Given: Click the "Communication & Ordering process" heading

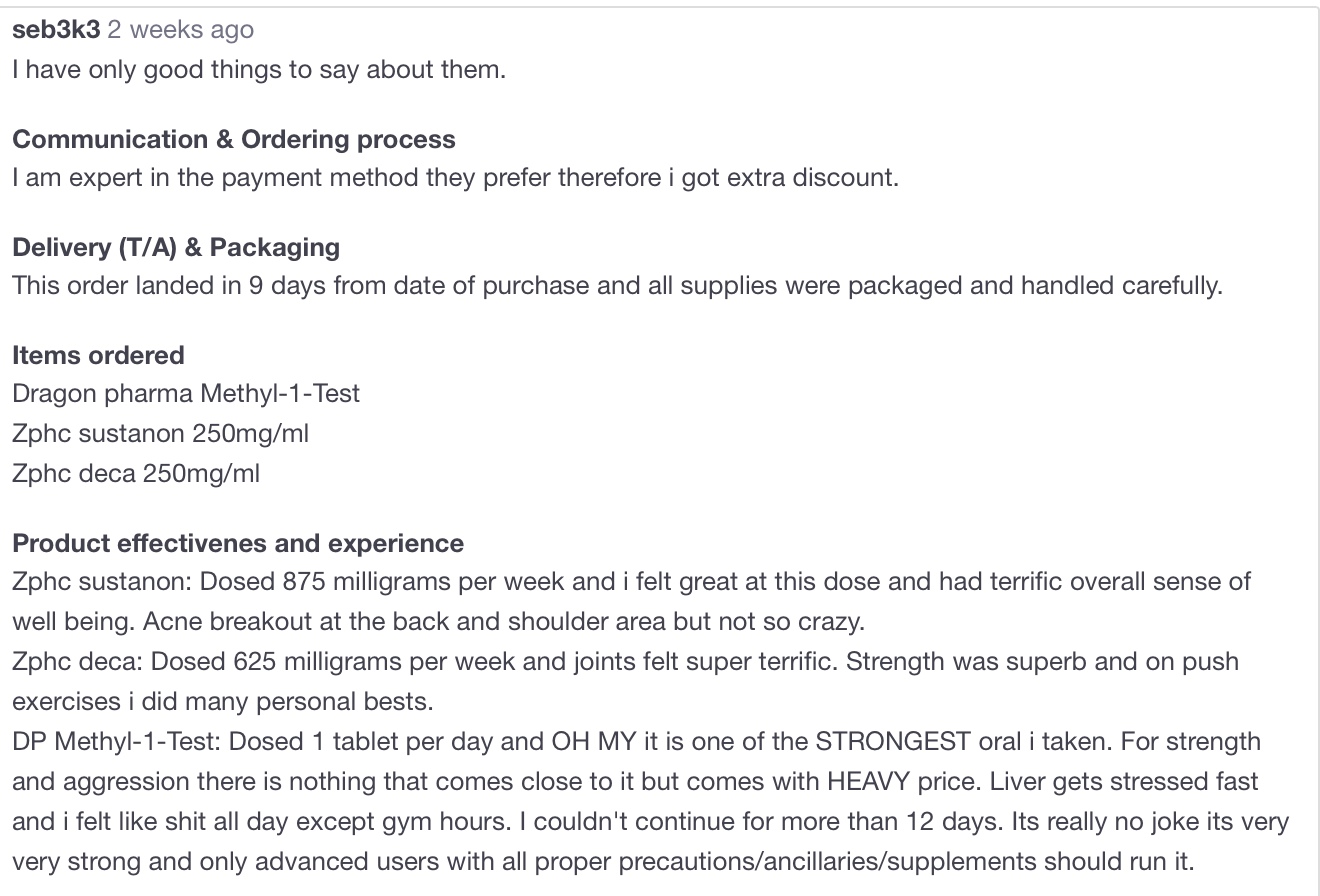Looking at the screenshot, I should coord(234,139).
